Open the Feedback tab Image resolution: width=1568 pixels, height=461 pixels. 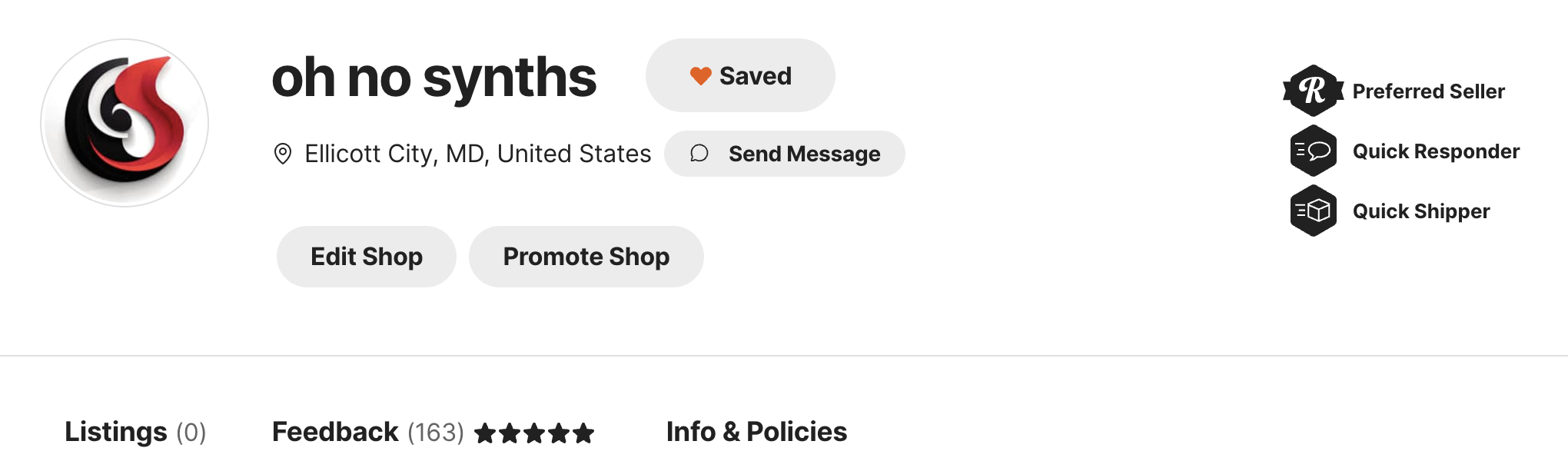click(x=335, y=432)
